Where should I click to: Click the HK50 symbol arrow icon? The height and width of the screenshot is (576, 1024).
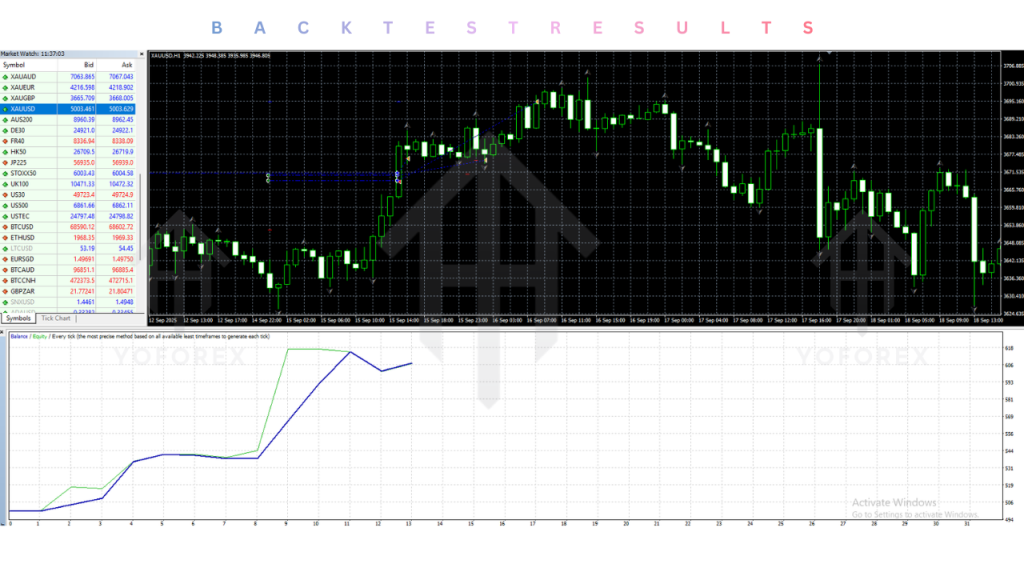[6, 151]
